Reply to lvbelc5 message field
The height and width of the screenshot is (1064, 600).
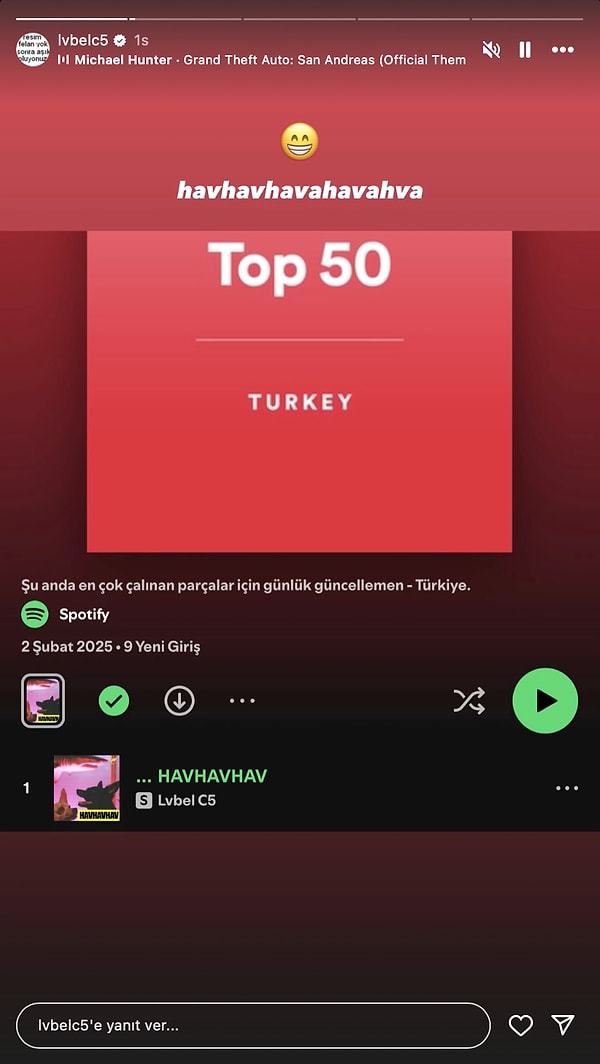pyautogui.click(x=253, y=1025)
